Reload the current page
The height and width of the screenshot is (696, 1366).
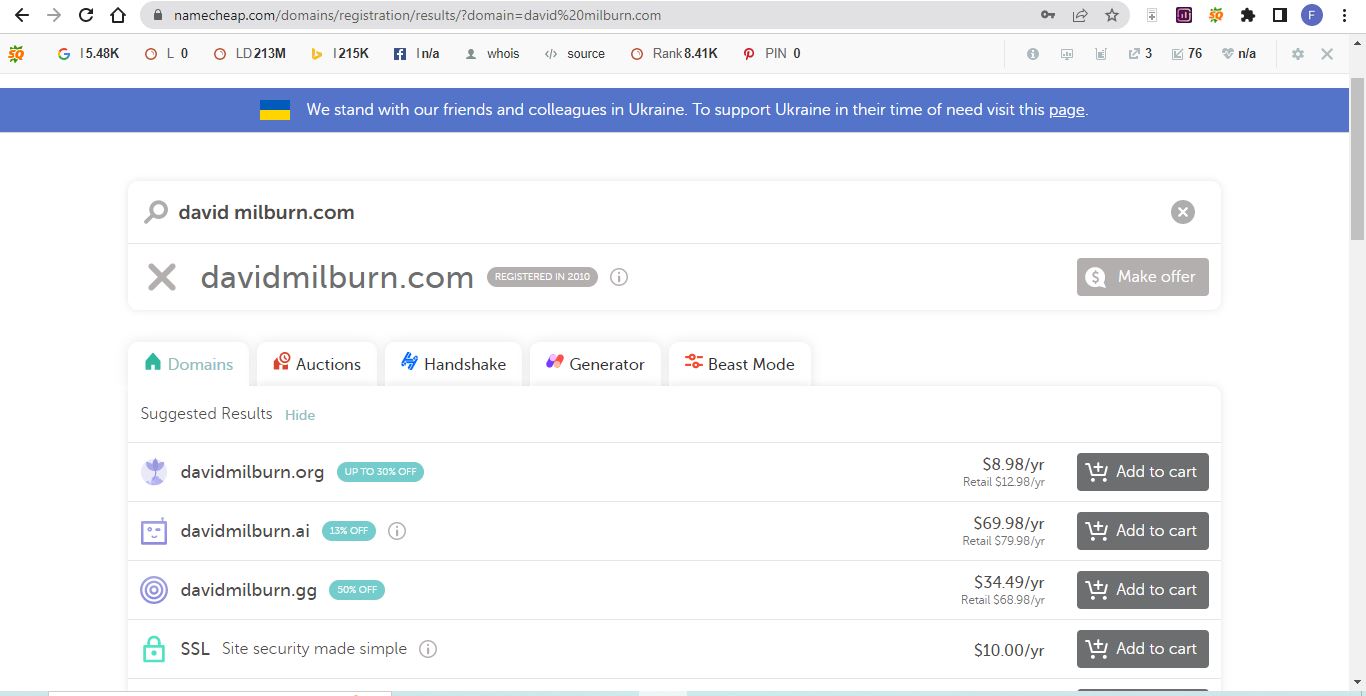coord(86,15)
